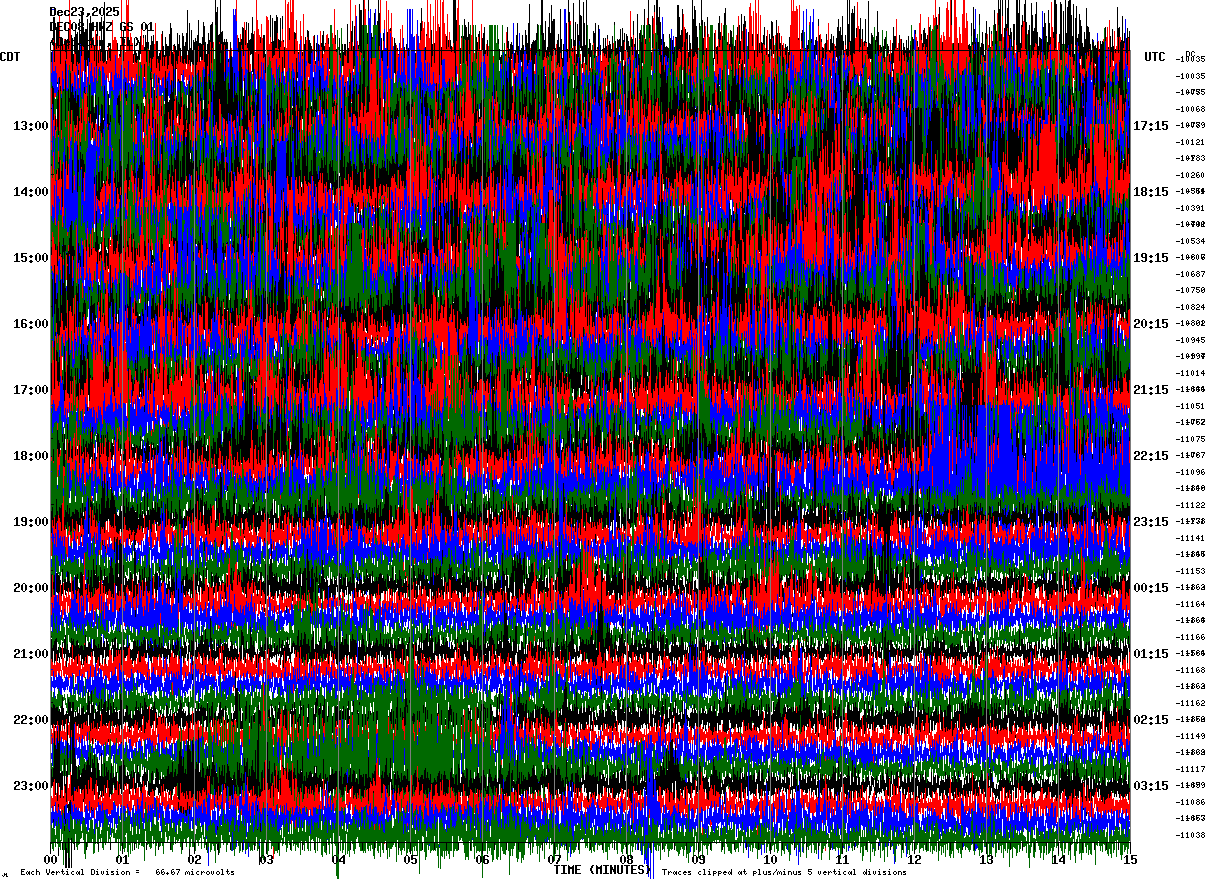Click minute 05 on the time axis
Screen dimensions: 1210x886
411,859
